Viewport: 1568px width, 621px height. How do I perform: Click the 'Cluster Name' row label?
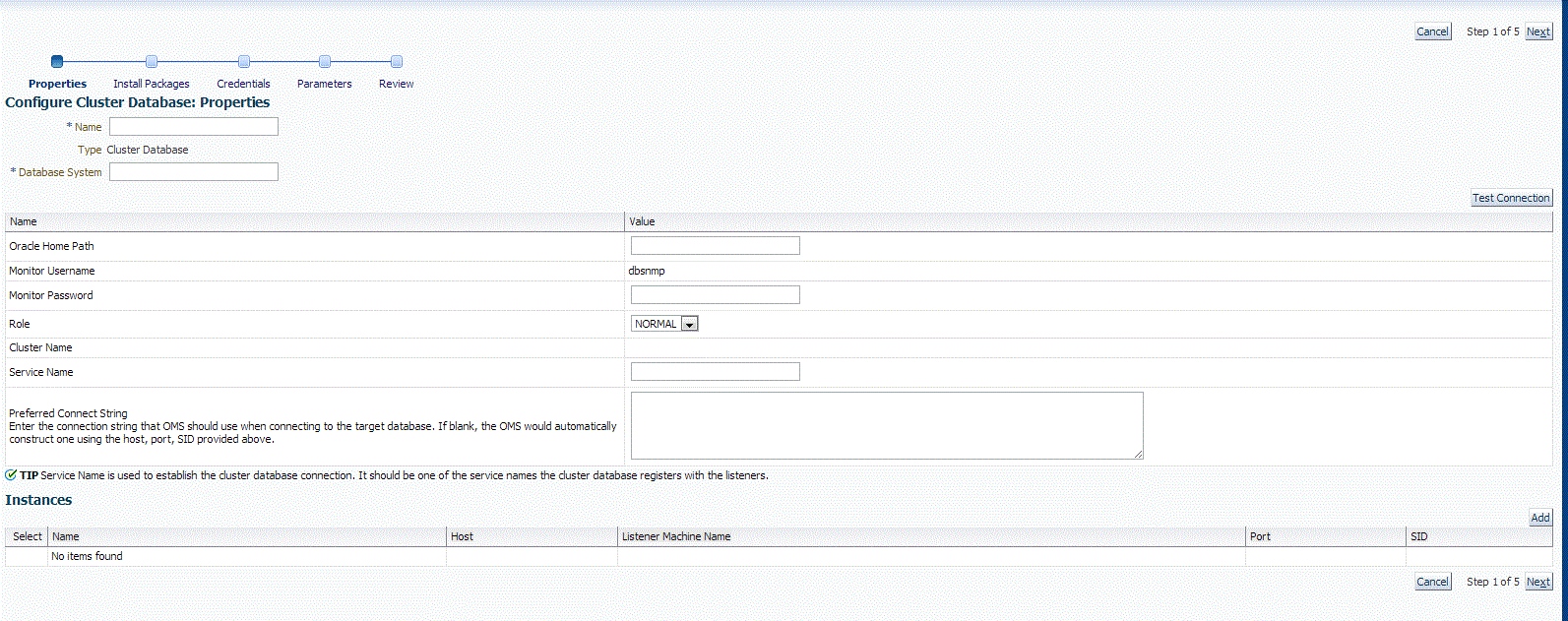coord(40,347)
